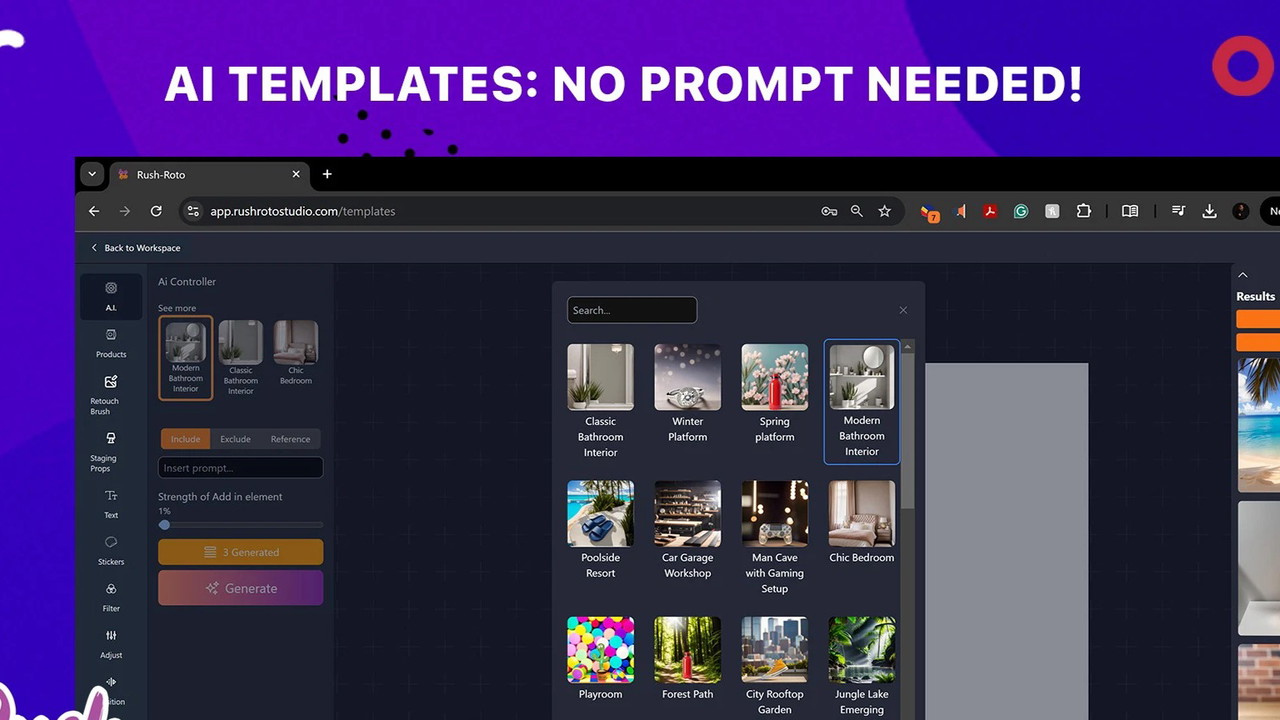Image resolution: width=1280 pixels, height=720 pixels.
Task: Switch to the Include option
Action: [185, 439]
